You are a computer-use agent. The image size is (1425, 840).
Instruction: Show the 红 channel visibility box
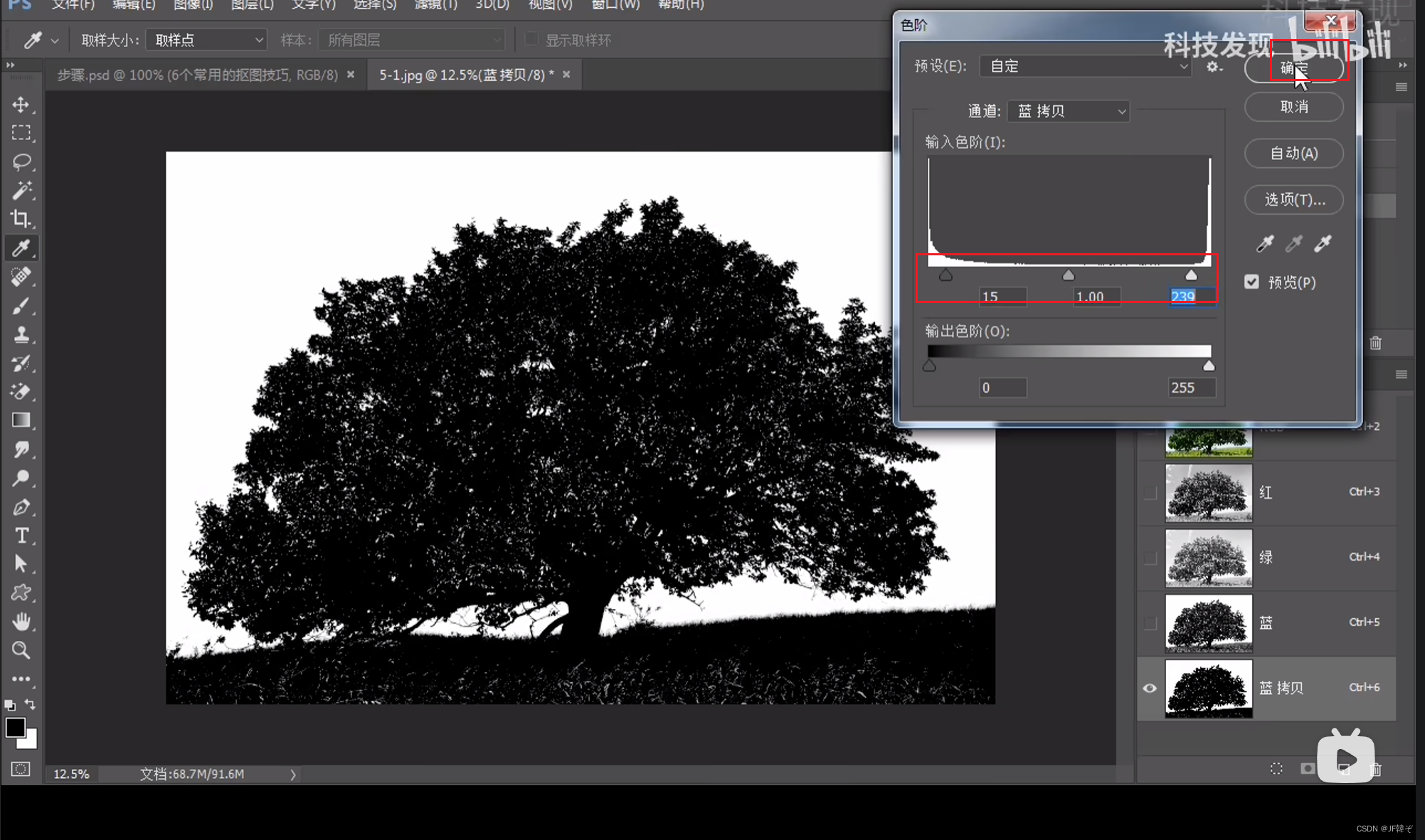(x=1150, y=492)
